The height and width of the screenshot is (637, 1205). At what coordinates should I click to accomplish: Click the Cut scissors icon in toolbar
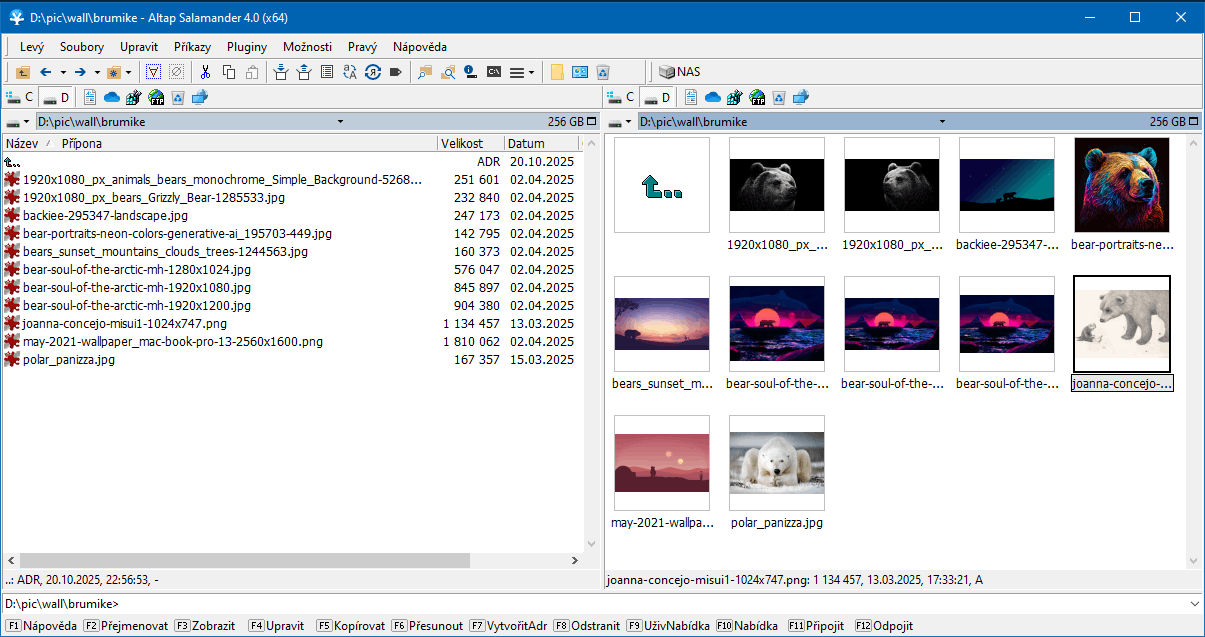coord(205,72)
